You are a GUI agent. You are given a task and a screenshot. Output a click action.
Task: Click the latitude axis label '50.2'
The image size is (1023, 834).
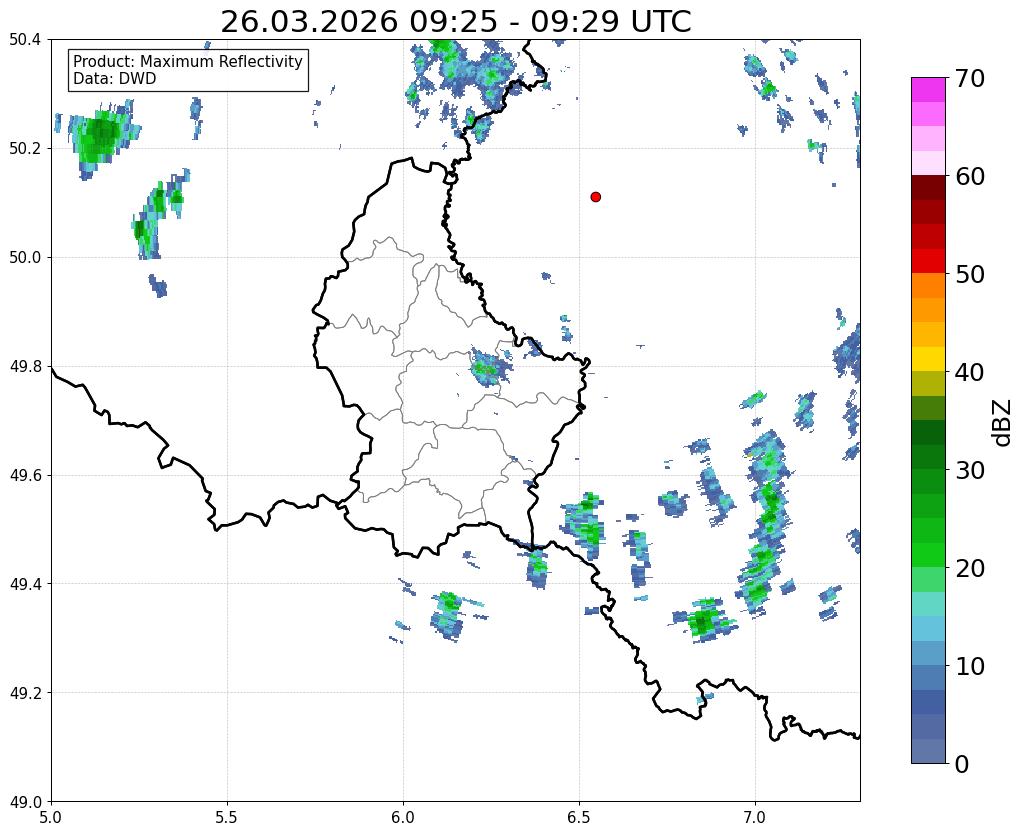[25, 149]
